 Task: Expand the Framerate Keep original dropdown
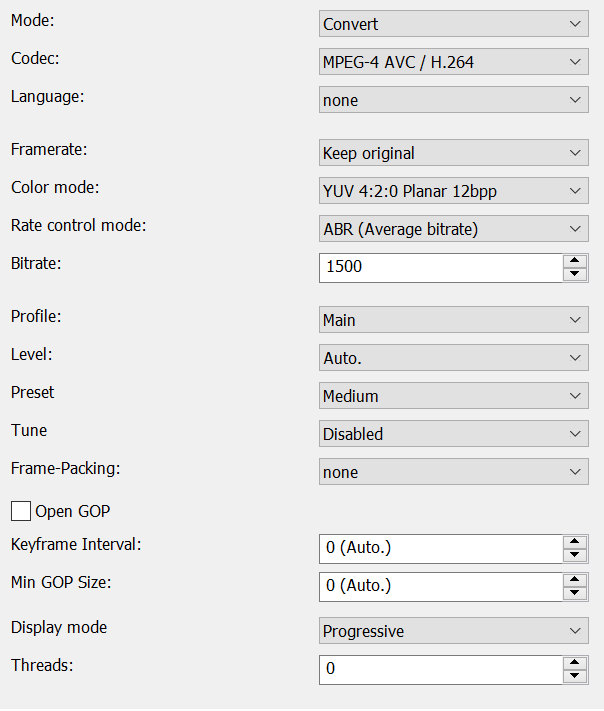(x=453, y=153)
